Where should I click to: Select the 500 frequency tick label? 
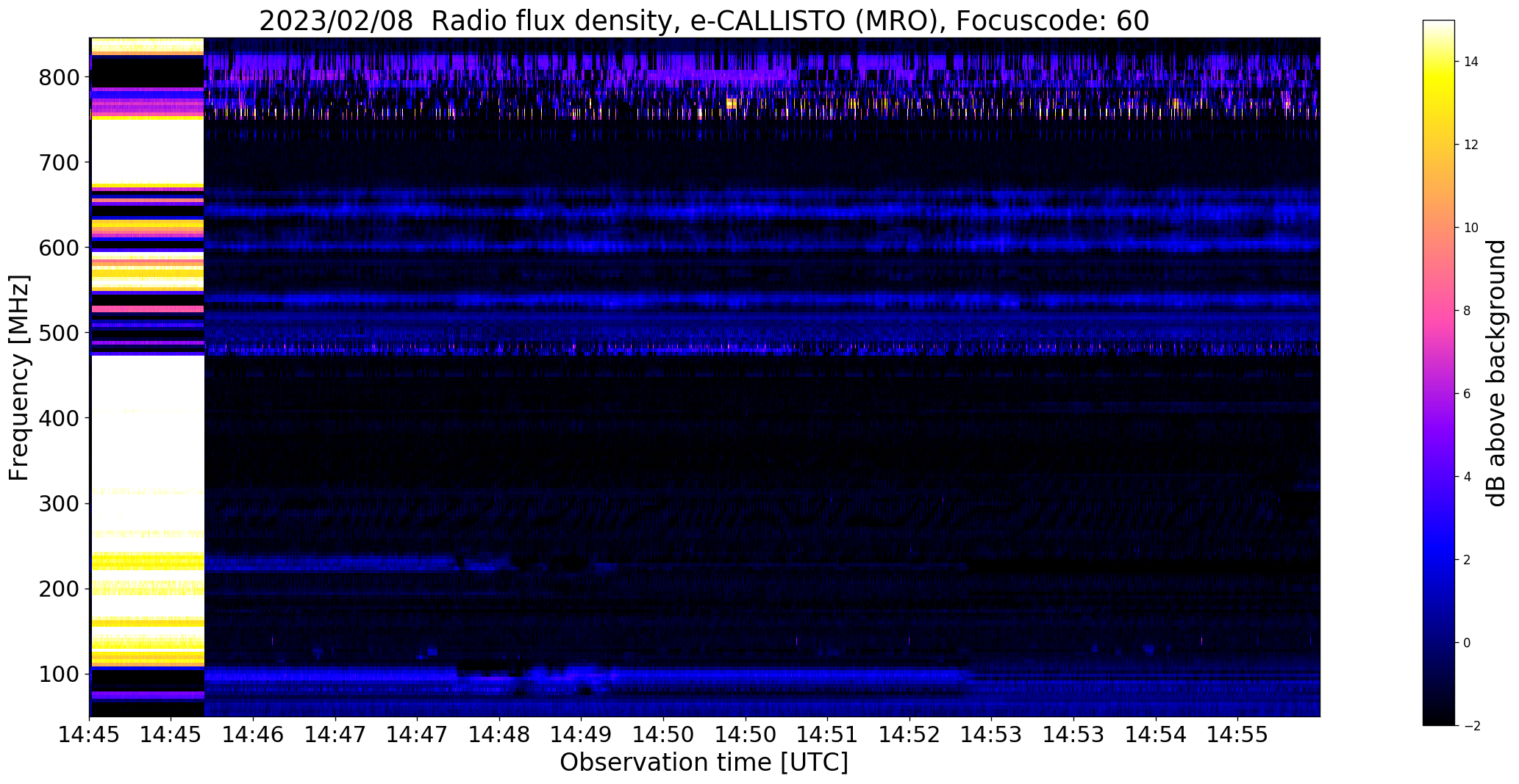pyautogui.click(x=59, y=333)
